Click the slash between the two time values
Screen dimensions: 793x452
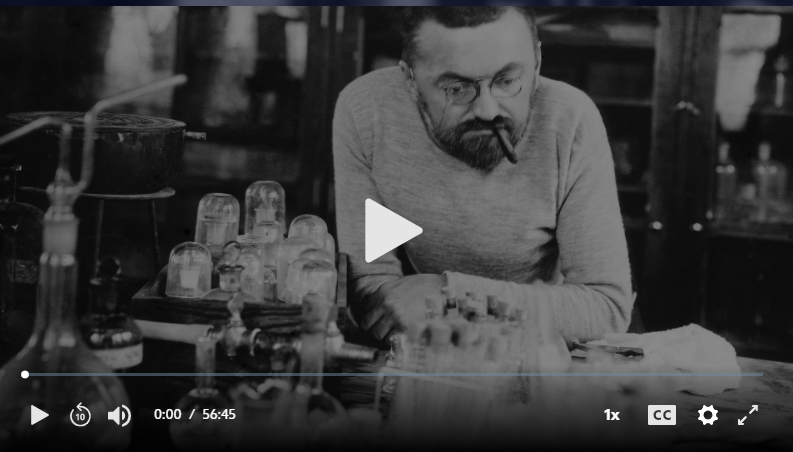[x=192, y=415]
